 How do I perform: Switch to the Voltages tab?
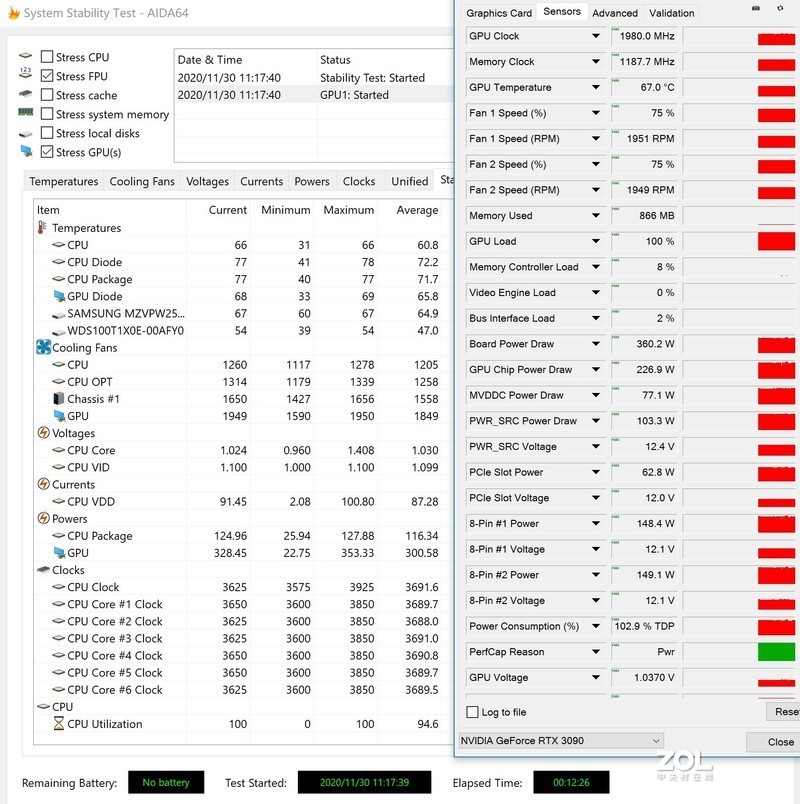[x=207, y=181]
